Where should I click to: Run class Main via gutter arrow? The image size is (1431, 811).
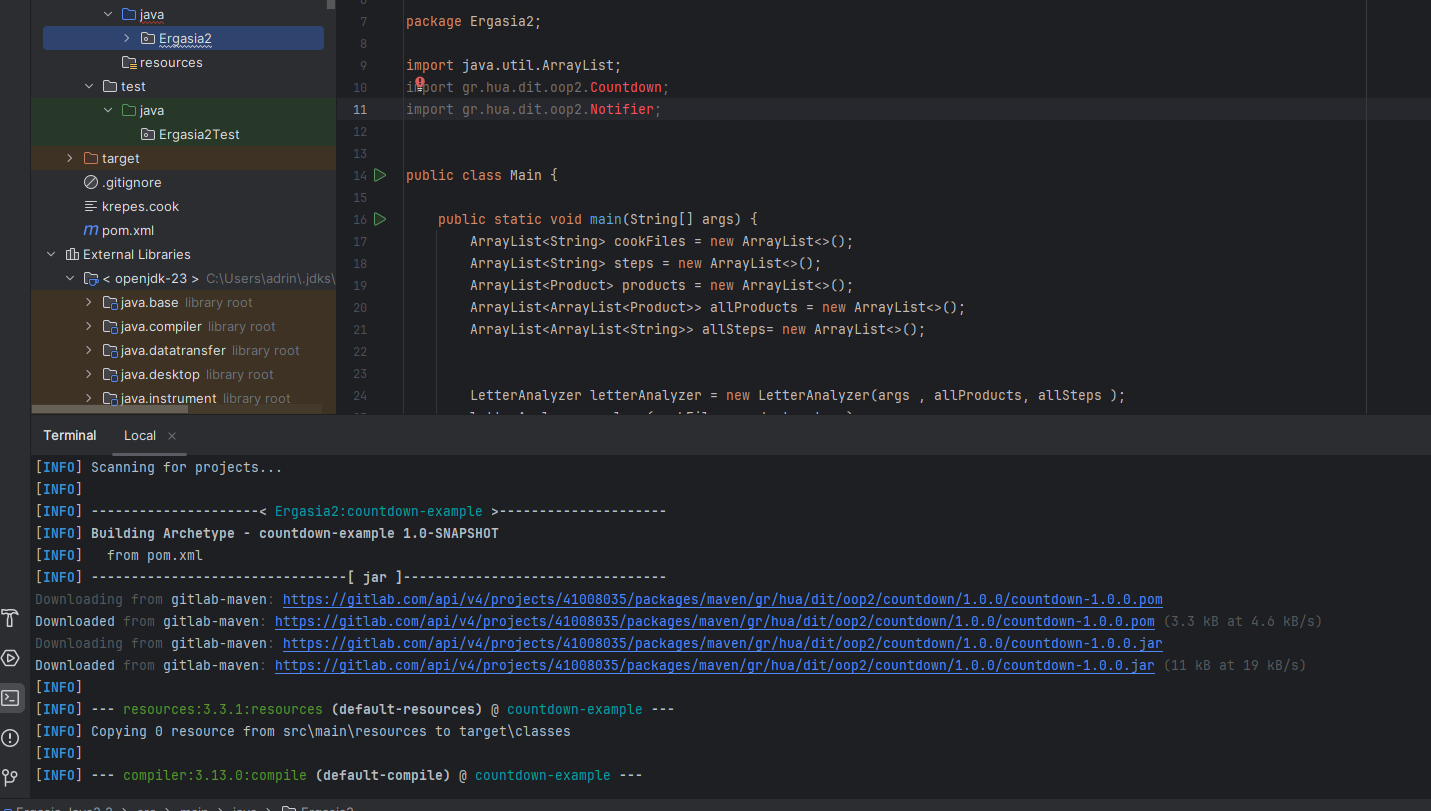click(380, 175)
